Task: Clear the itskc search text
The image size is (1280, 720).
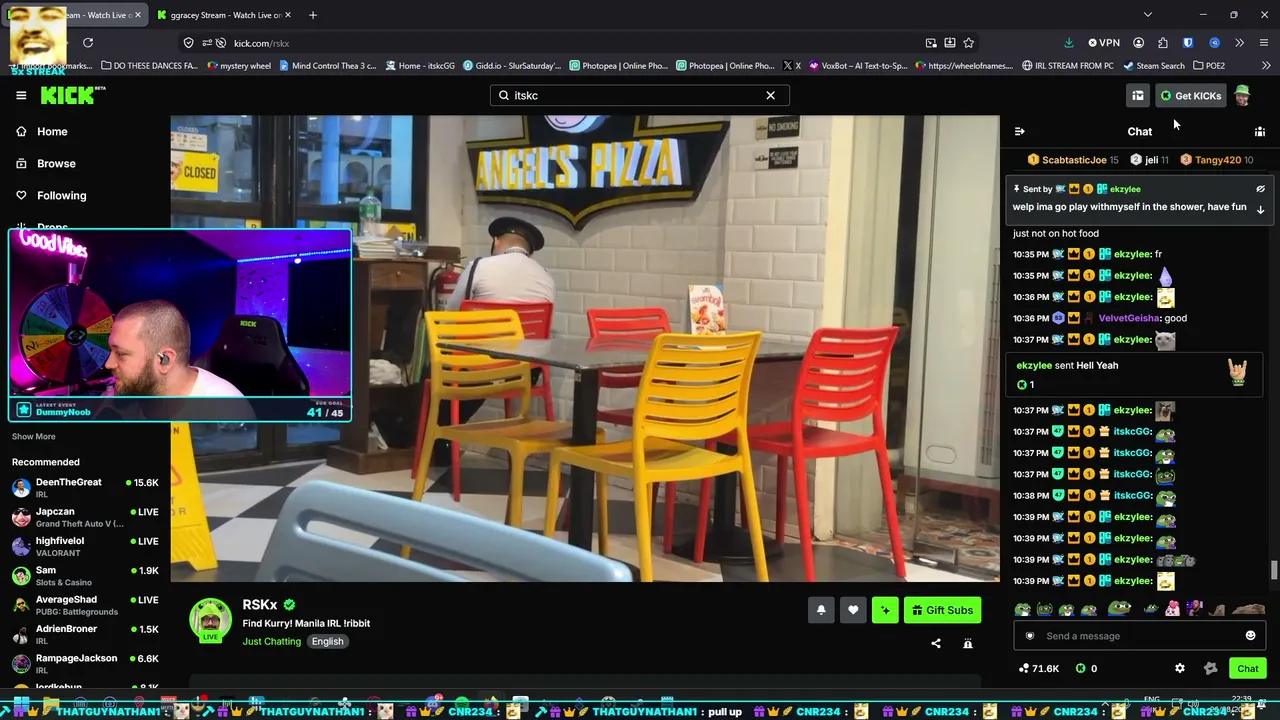Action: tap(770, 95)
